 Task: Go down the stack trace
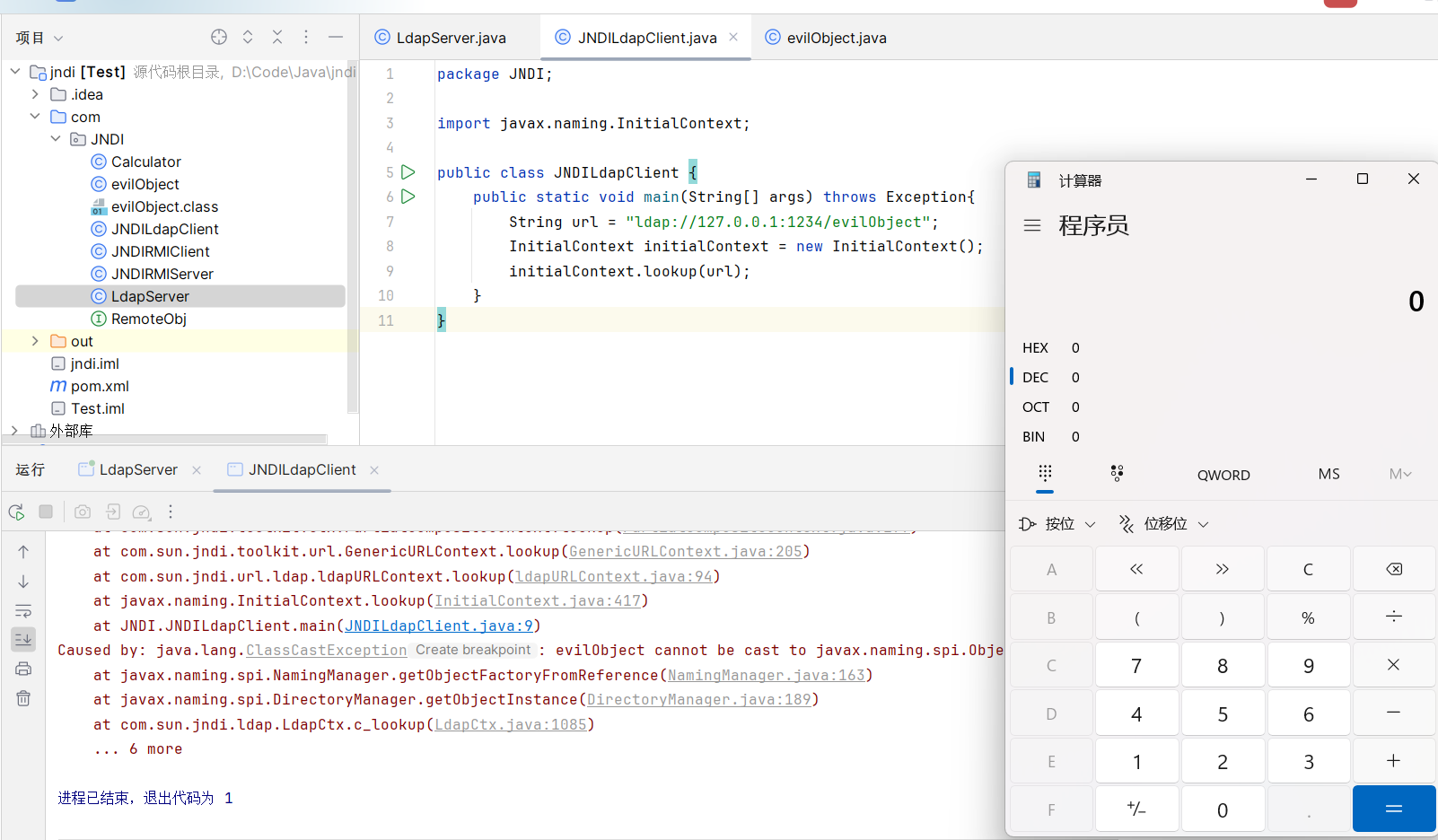coord(23,582)
